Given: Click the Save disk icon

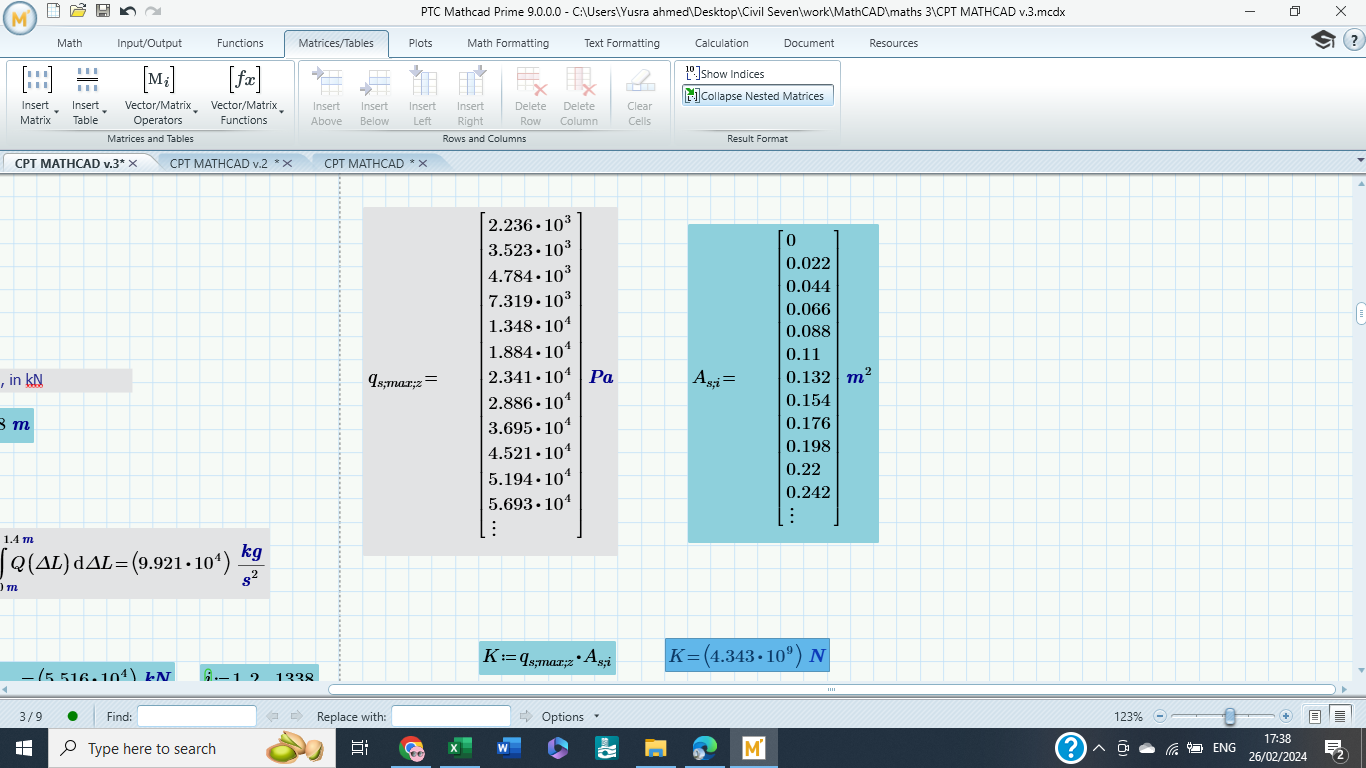Looking at the screenshot, I should coord(102,11).
